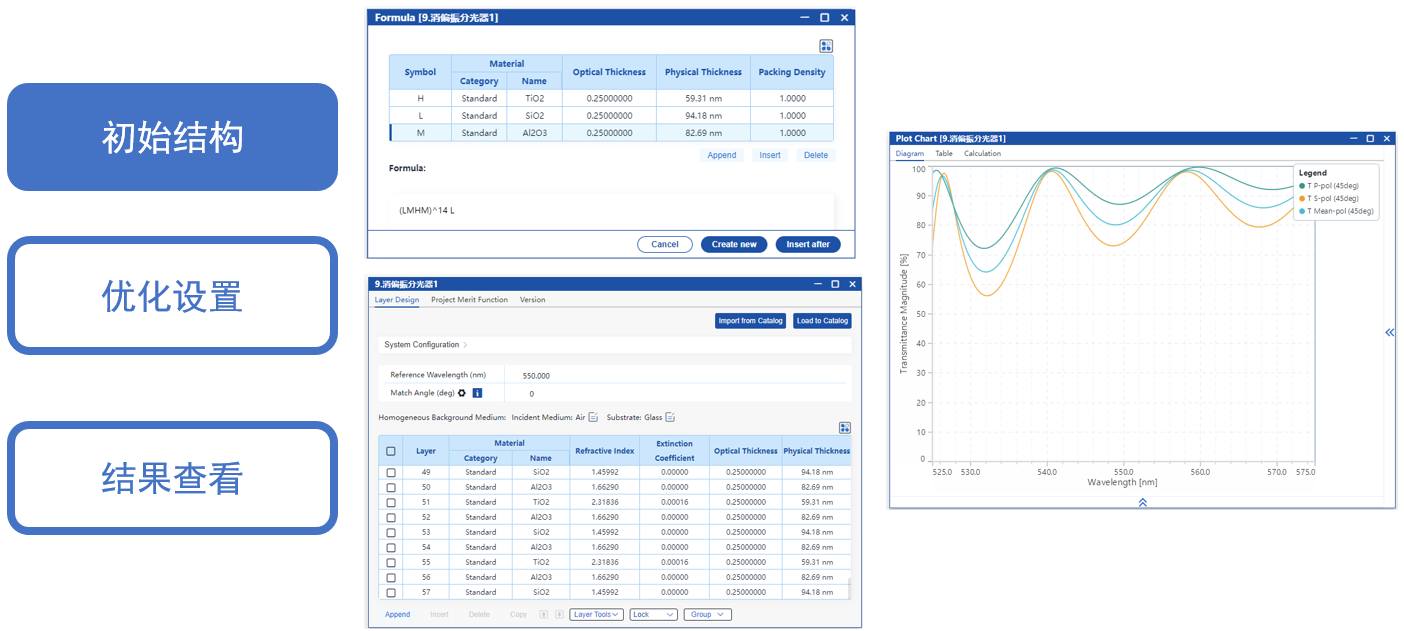Open the Layer Tools dropdown
This screenshot has width=1404, height=631.
coord(597,614)
